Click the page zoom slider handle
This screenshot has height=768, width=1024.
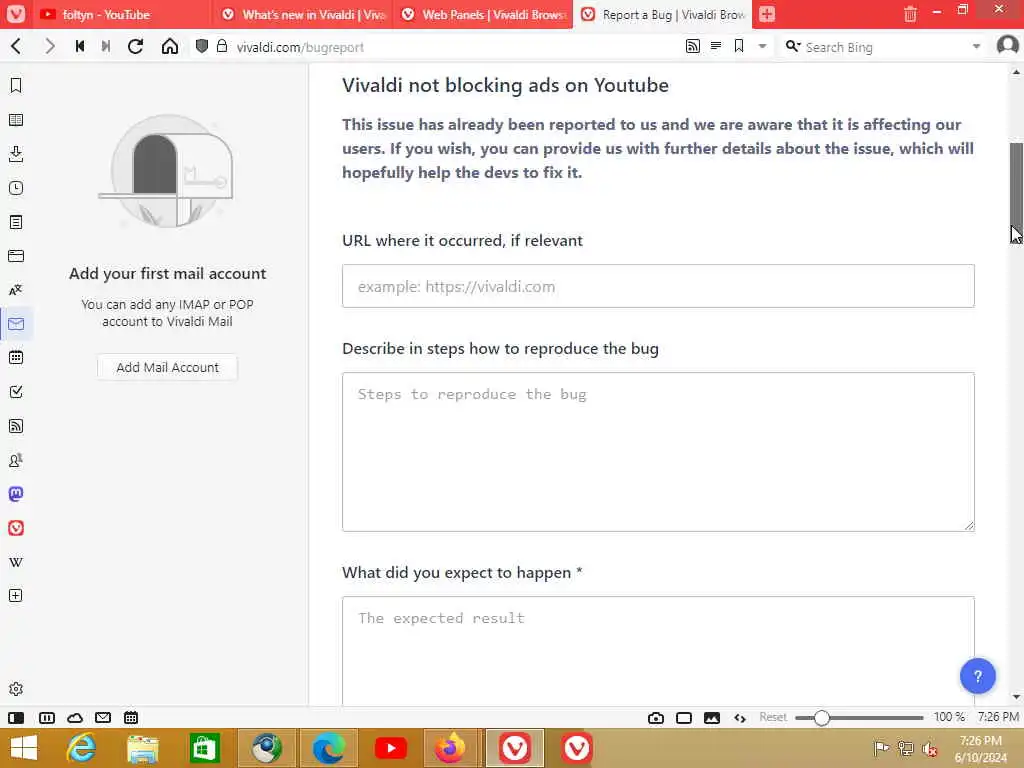point(822,718)
